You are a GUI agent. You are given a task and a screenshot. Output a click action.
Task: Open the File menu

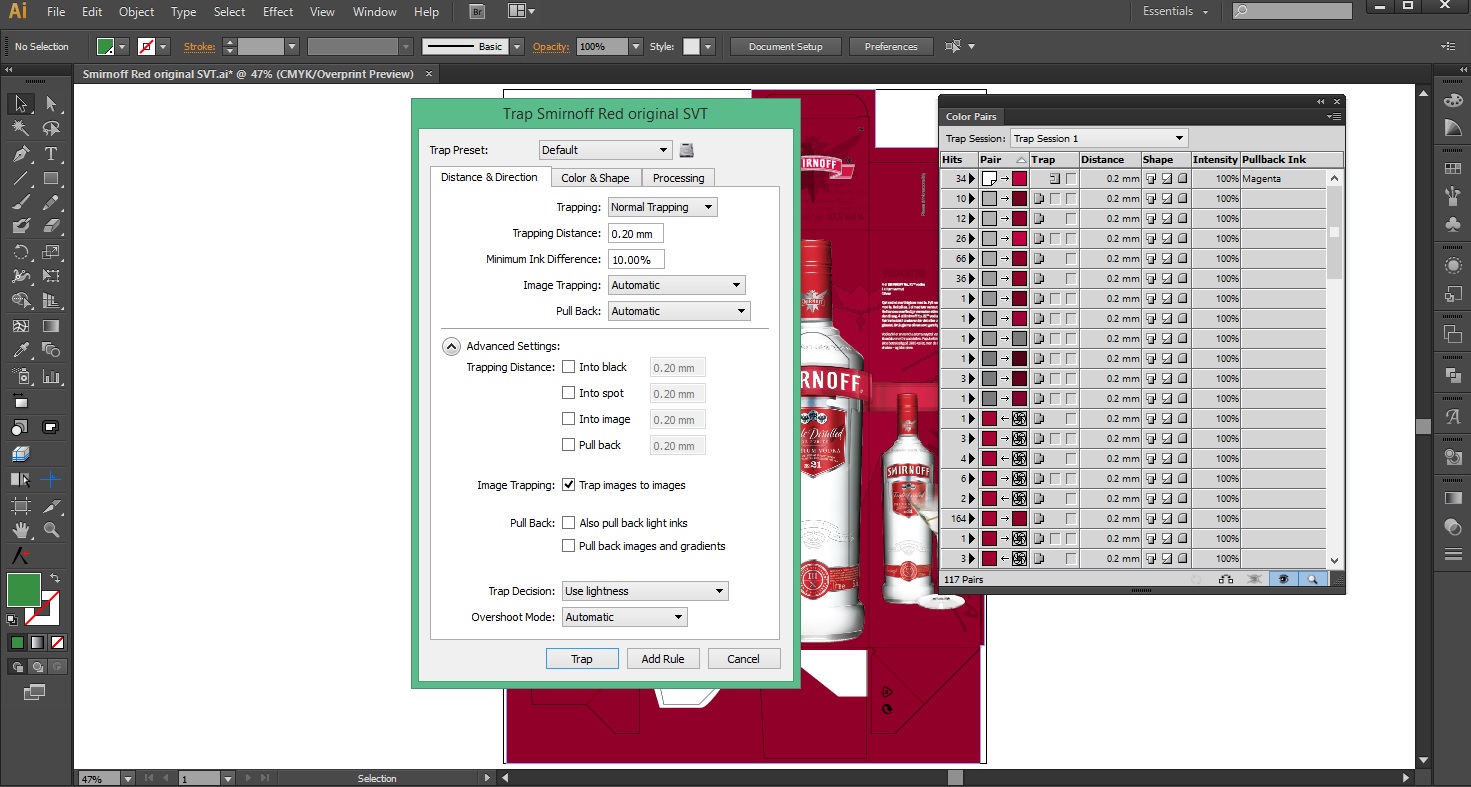(56, 12)
